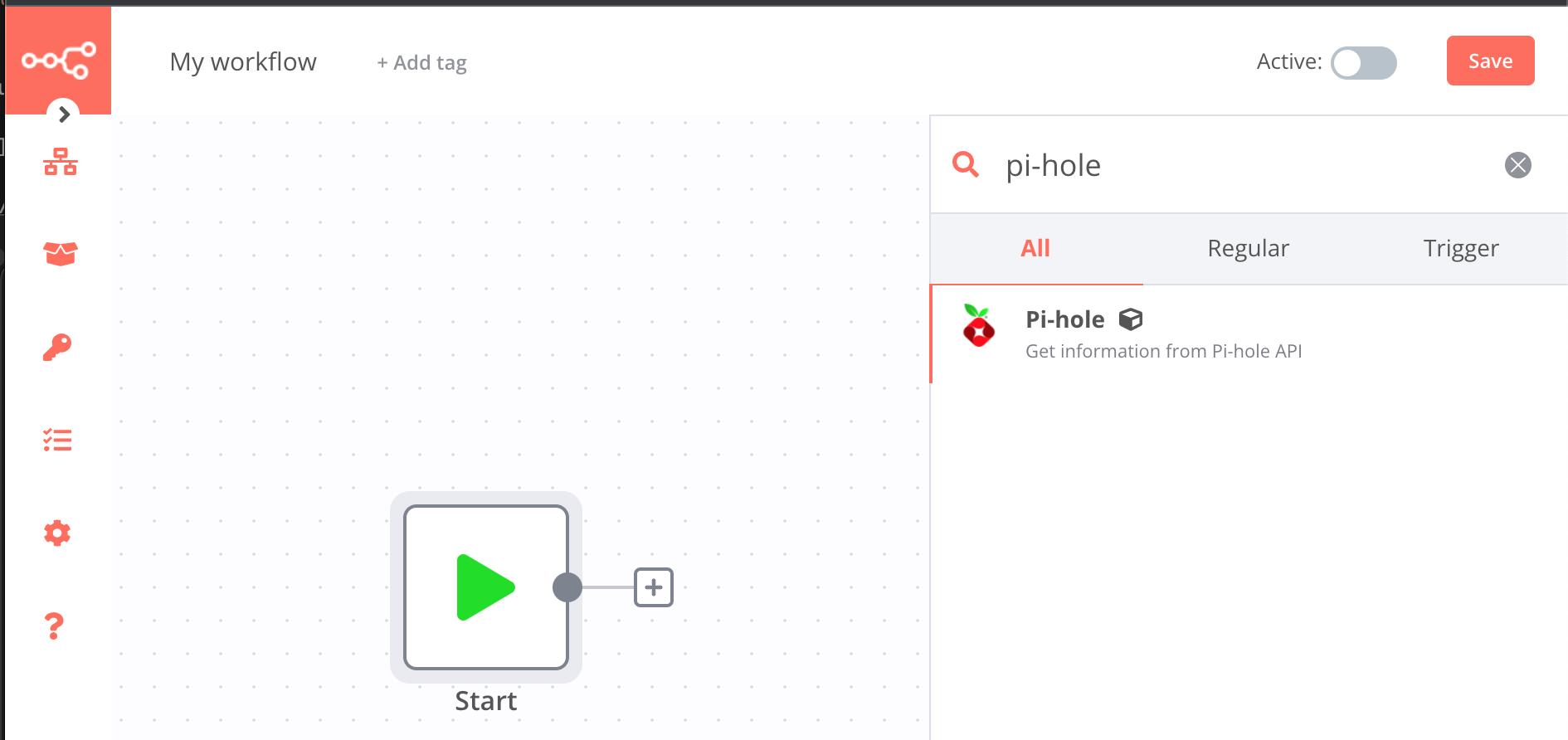
Task: Expand the sidebar with the chevron arrow
Action: (64, 114)
